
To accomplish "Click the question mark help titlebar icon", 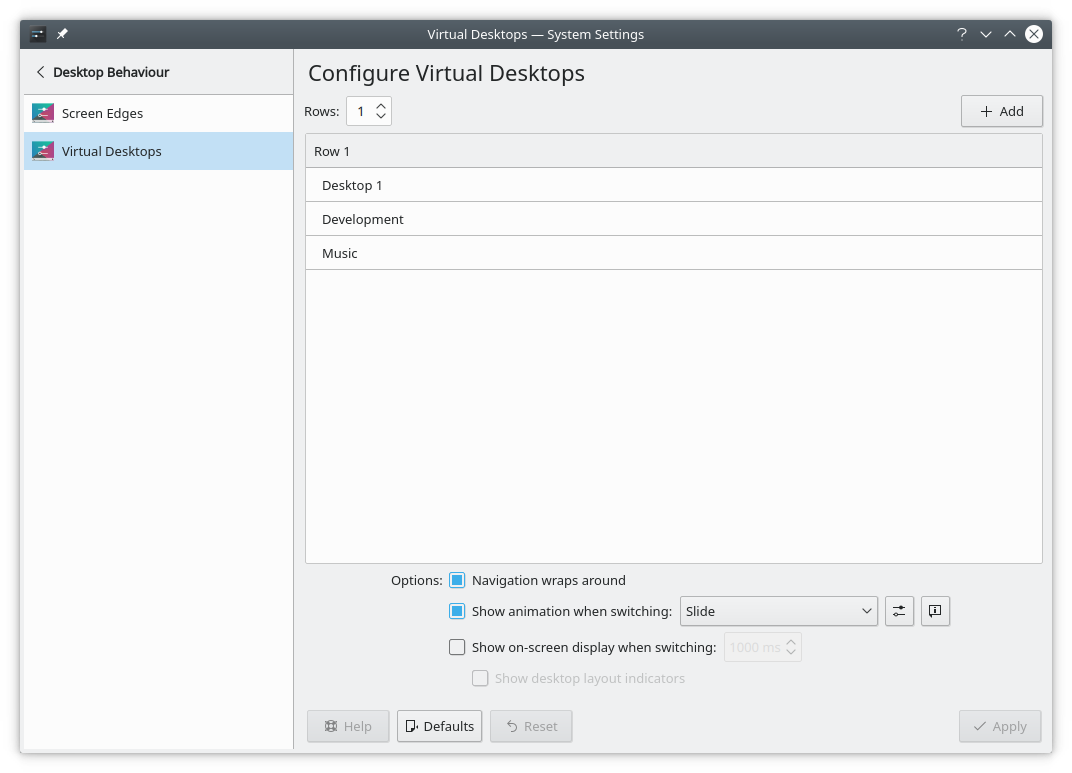I will point(962,34).
